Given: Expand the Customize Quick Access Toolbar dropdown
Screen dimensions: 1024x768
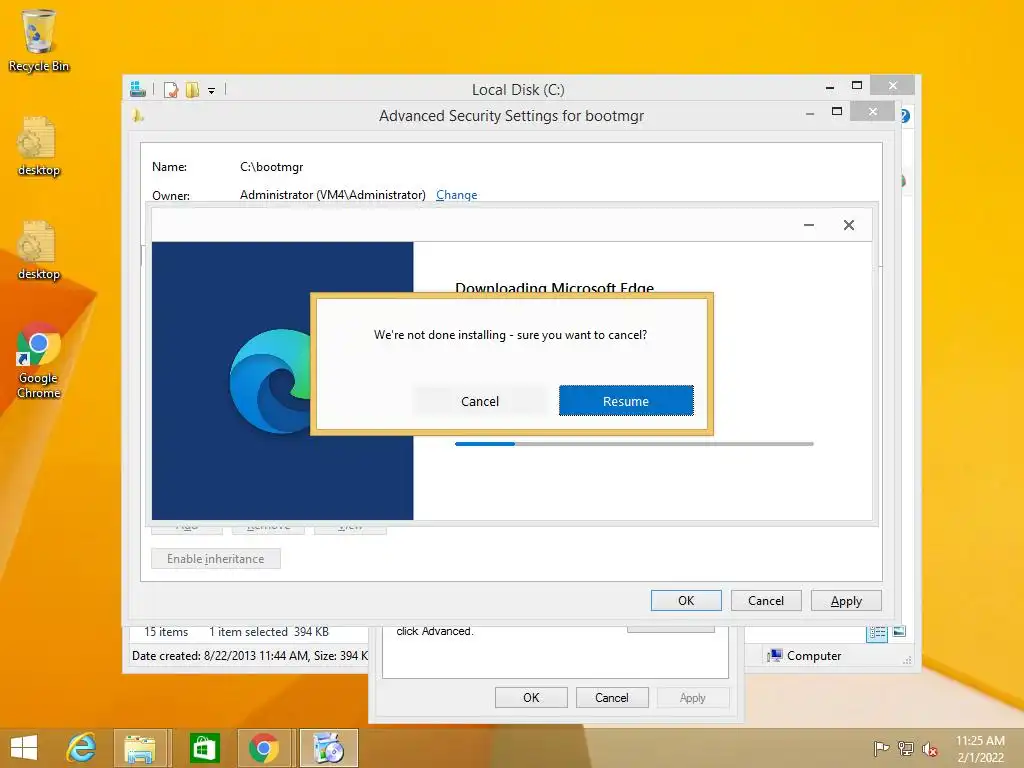Looking at the screenshot, I should point(212,91).
